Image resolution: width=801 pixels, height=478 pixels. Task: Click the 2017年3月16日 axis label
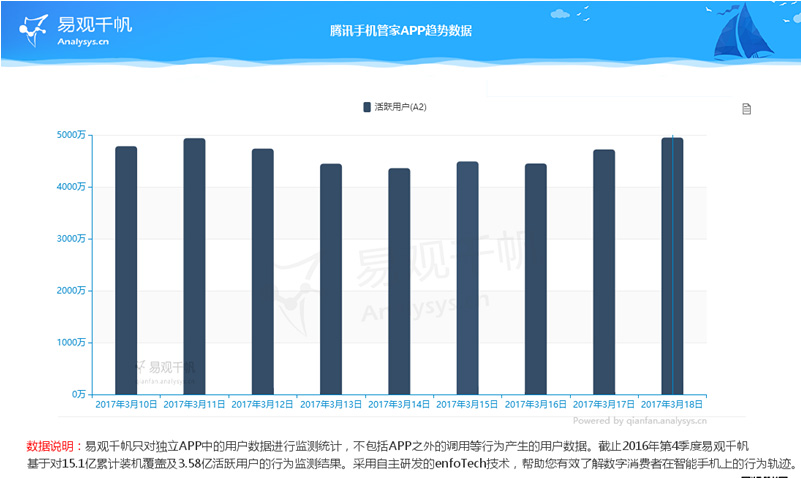536,404
